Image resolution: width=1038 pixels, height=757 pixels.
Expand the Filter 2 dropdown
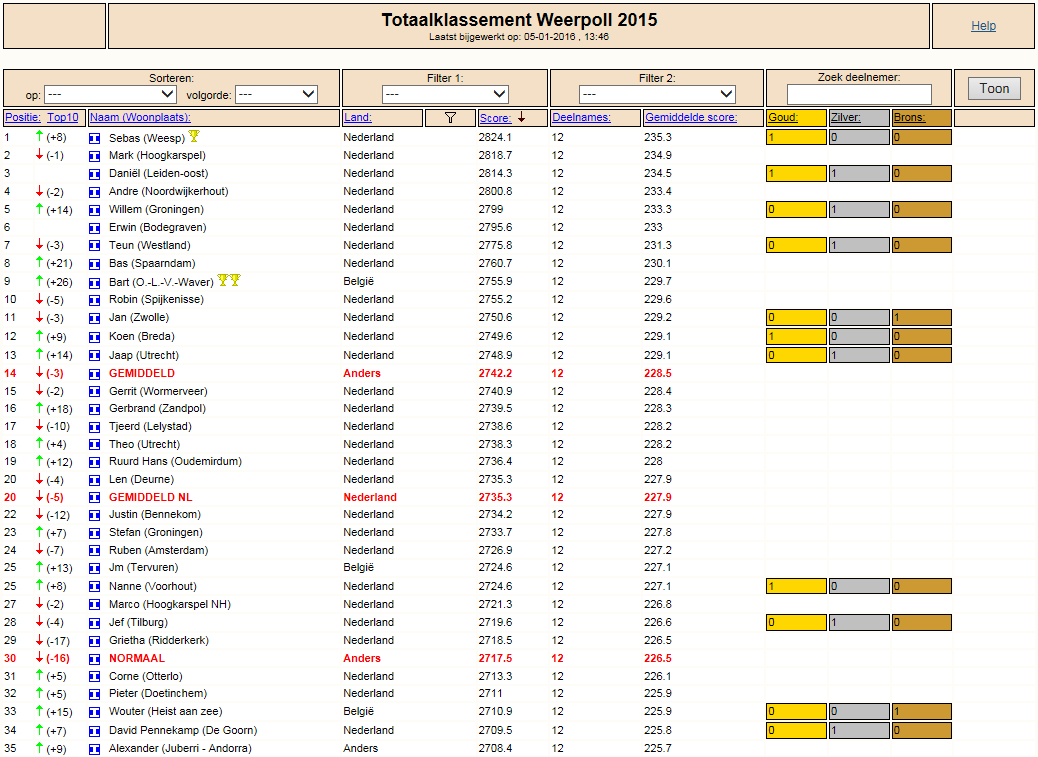pos(657,95)
